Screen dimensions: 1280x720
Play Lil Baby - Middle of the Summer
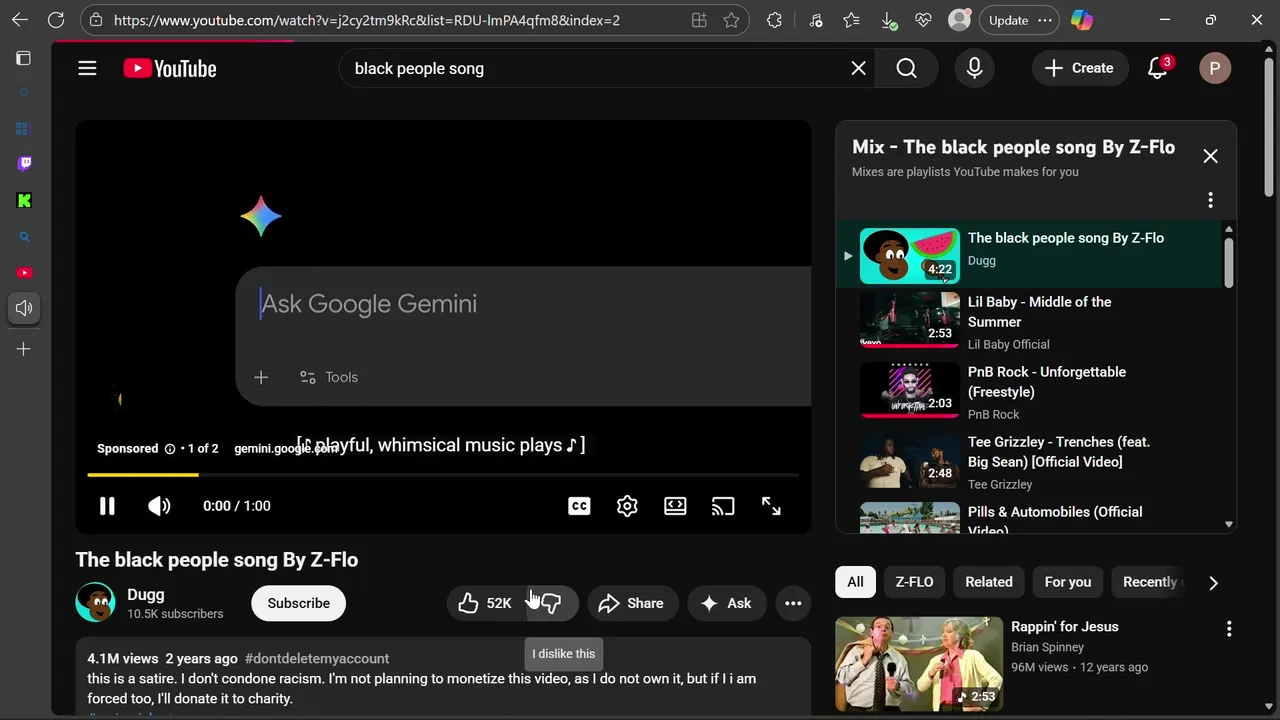(1030, 321)
